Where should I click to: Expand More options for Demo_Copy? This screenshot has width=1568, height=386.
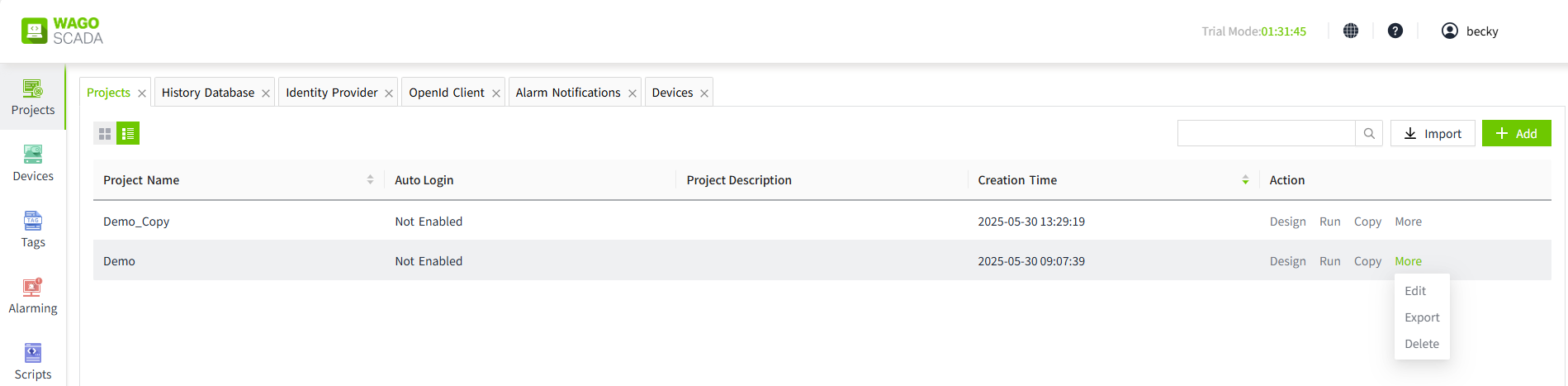click(x=1408, y=222)
